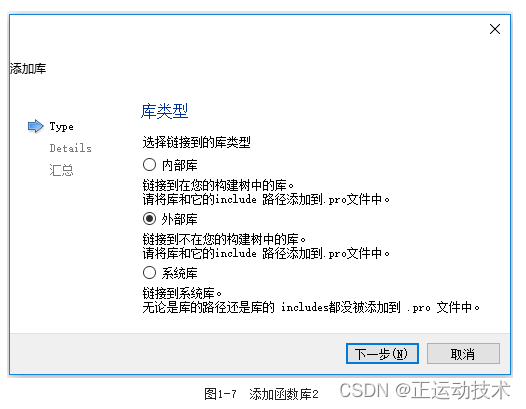
Task: Open the 汇总 wizard step
Action: (61, 170)
